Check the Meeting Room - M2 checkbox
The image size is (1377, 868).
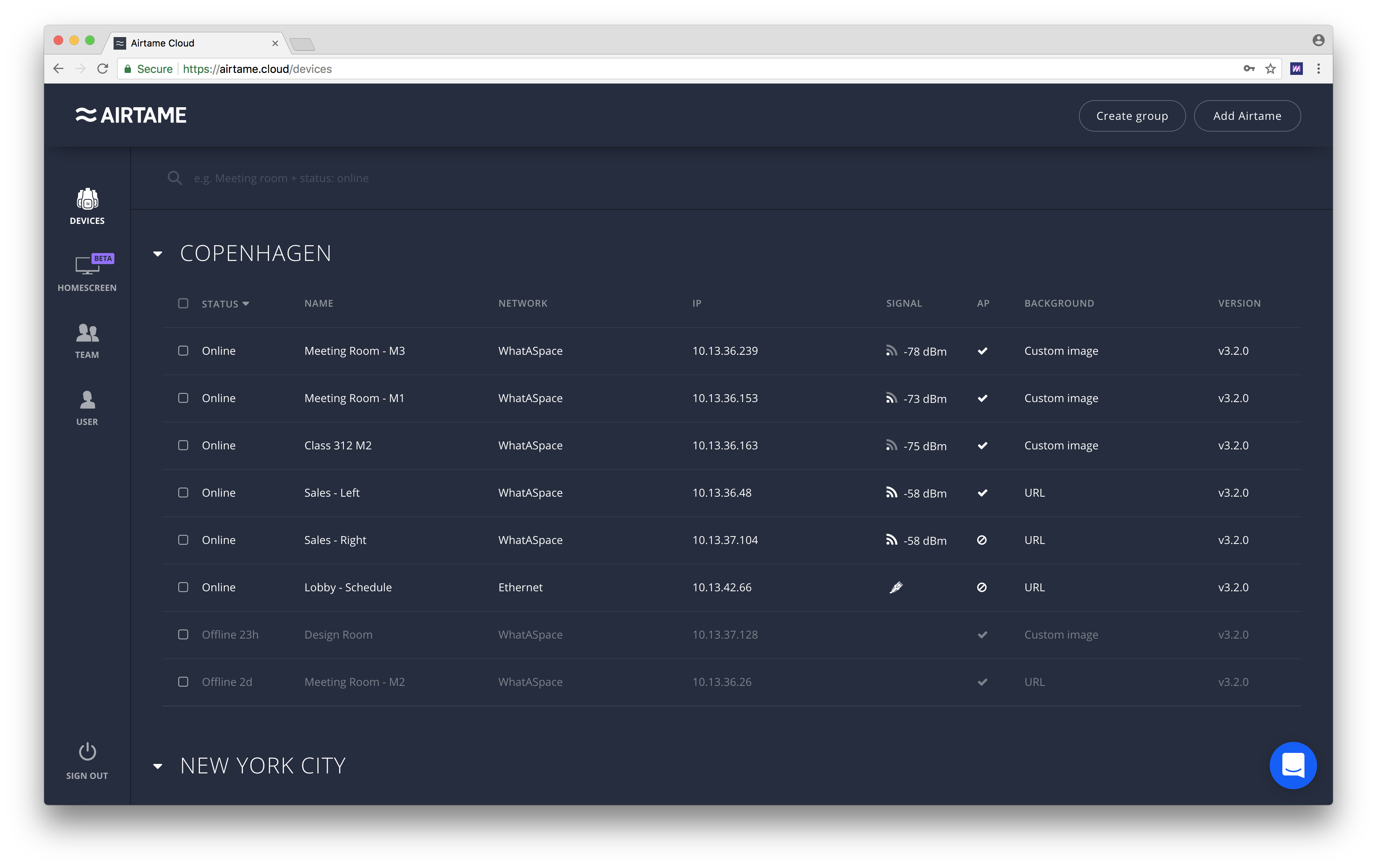pos(183,682)
